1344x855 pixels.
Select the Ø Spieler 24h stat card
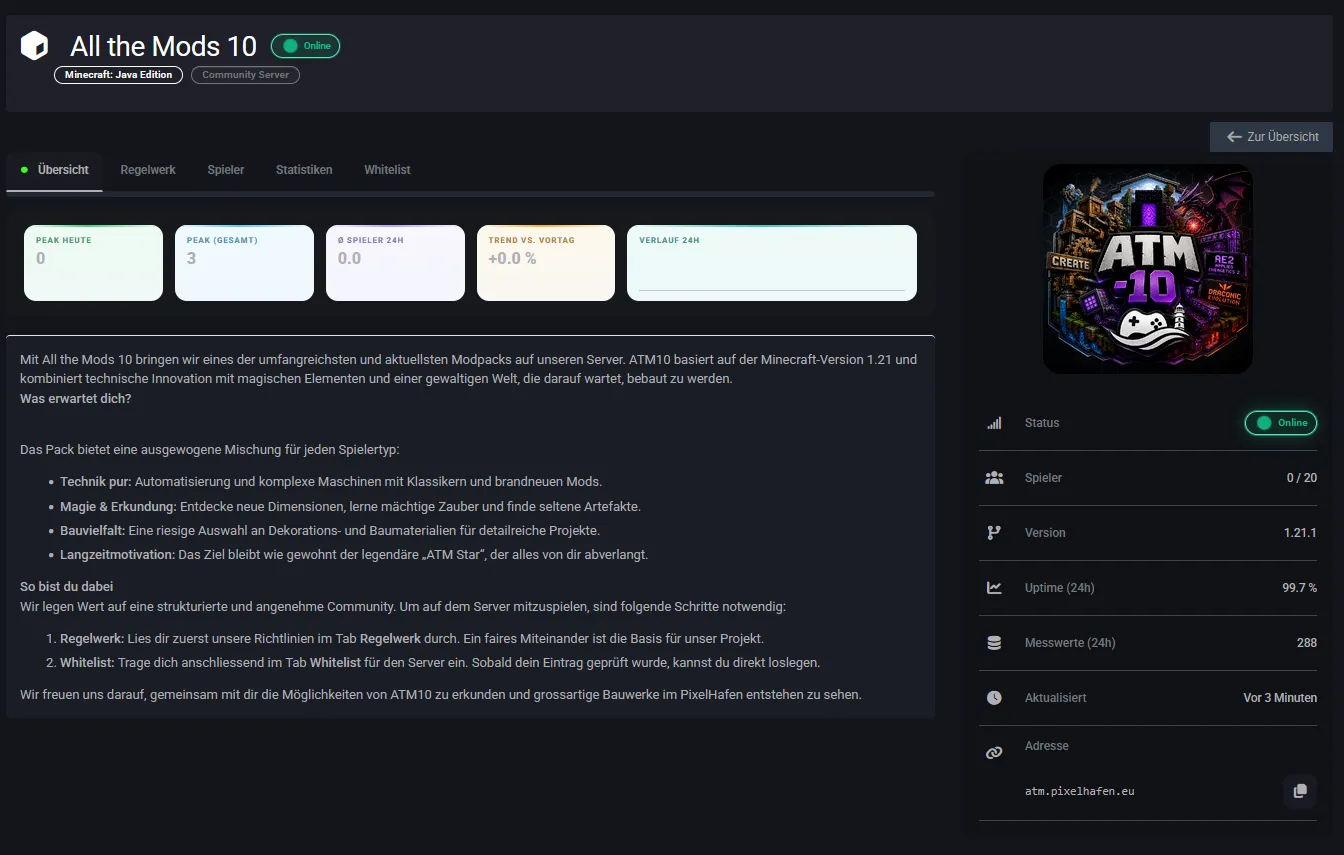click(395, 263)
